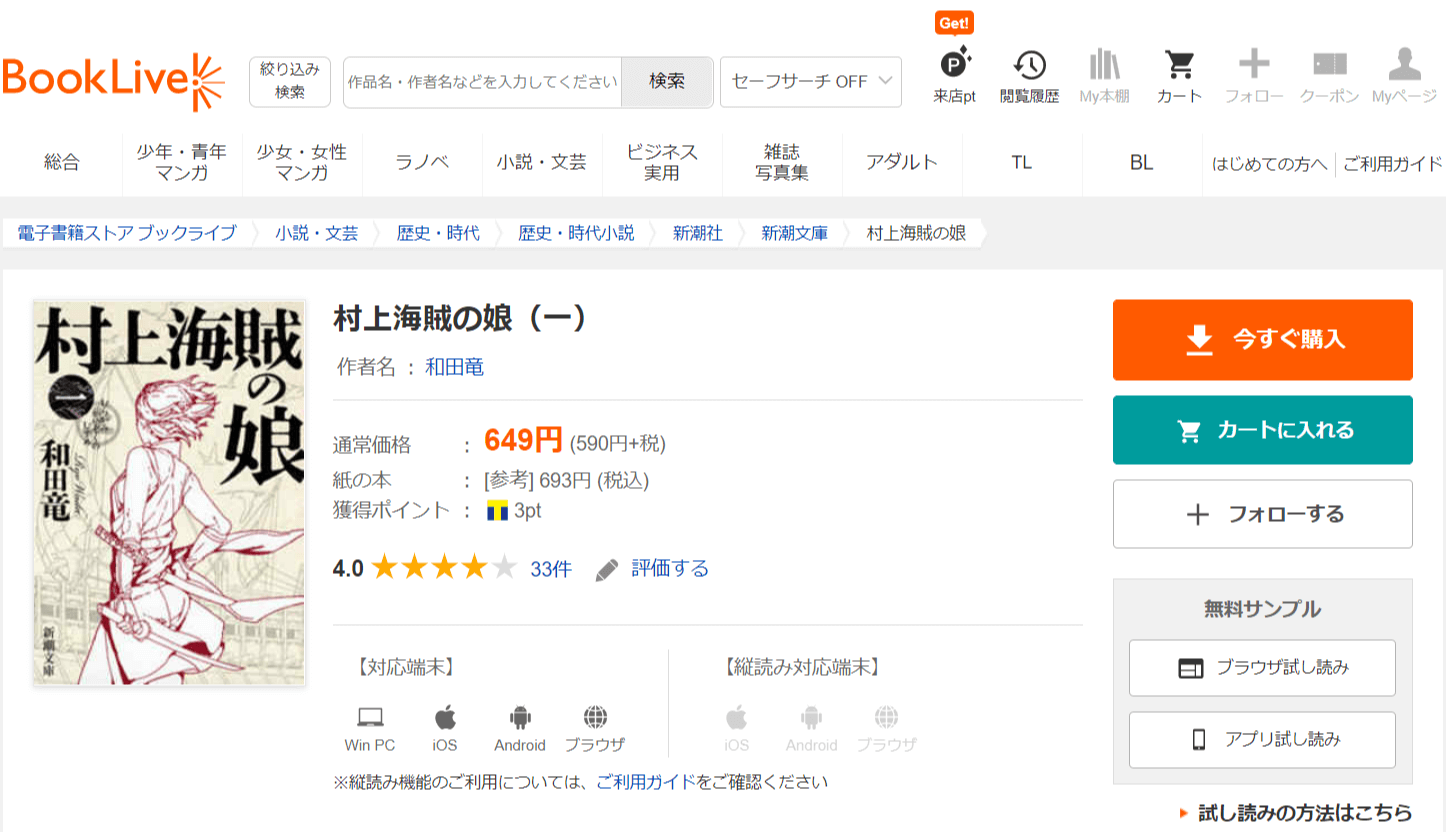Screen dimensions: 1446x832
Task: Open the クーポン coupon icon
Action: 1329,66
